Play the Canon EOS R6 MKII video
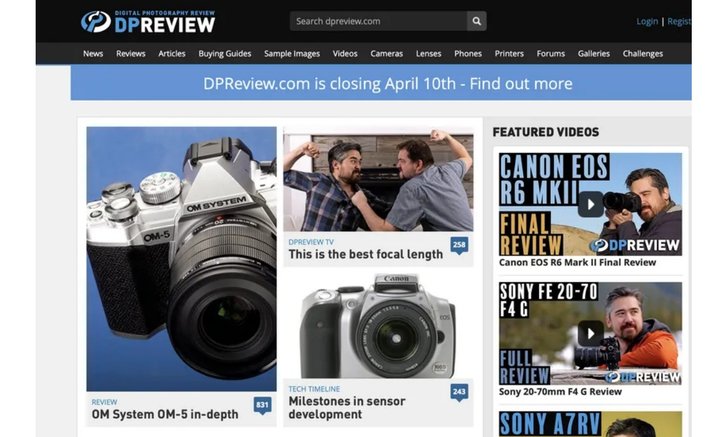This screenshot has height=437, width=728. pyautogui.click(x=591, y=204)
